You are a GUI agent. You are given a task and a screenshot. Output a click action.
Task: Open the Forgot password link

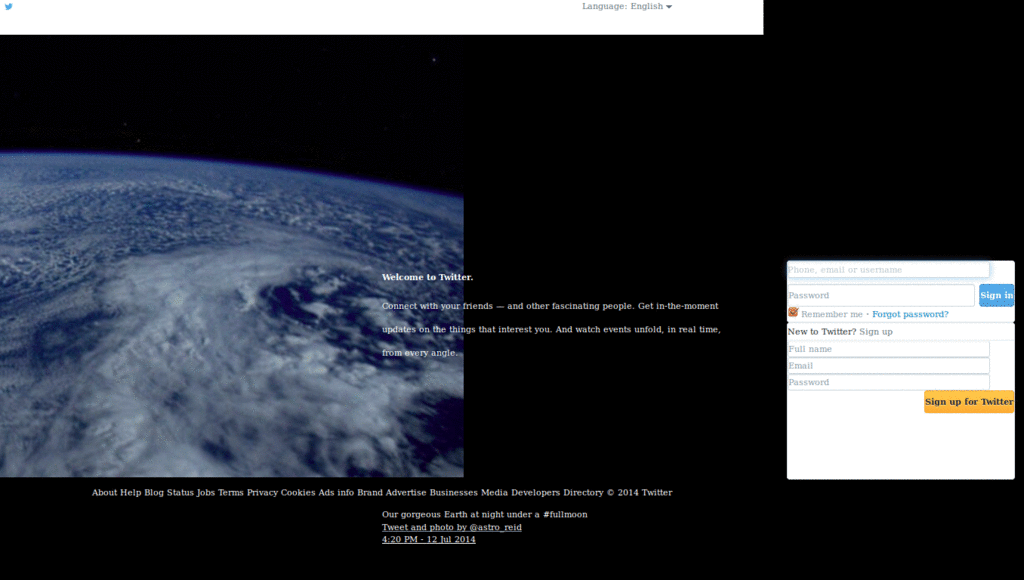coord(910,314)
